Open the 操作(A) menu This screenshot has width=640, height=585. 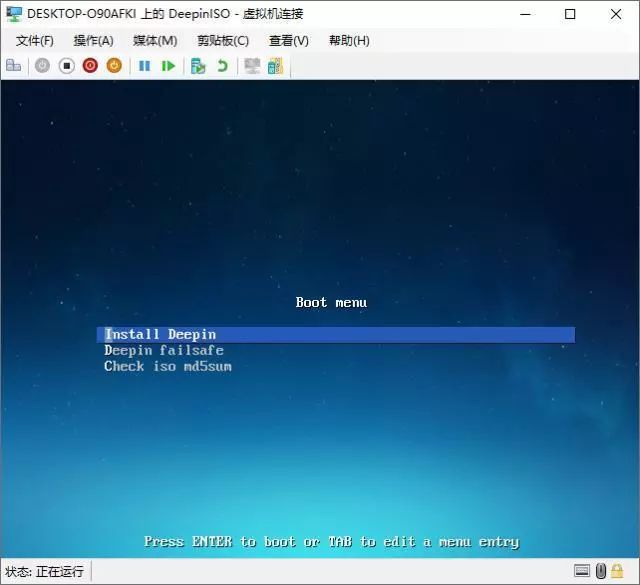93,40
